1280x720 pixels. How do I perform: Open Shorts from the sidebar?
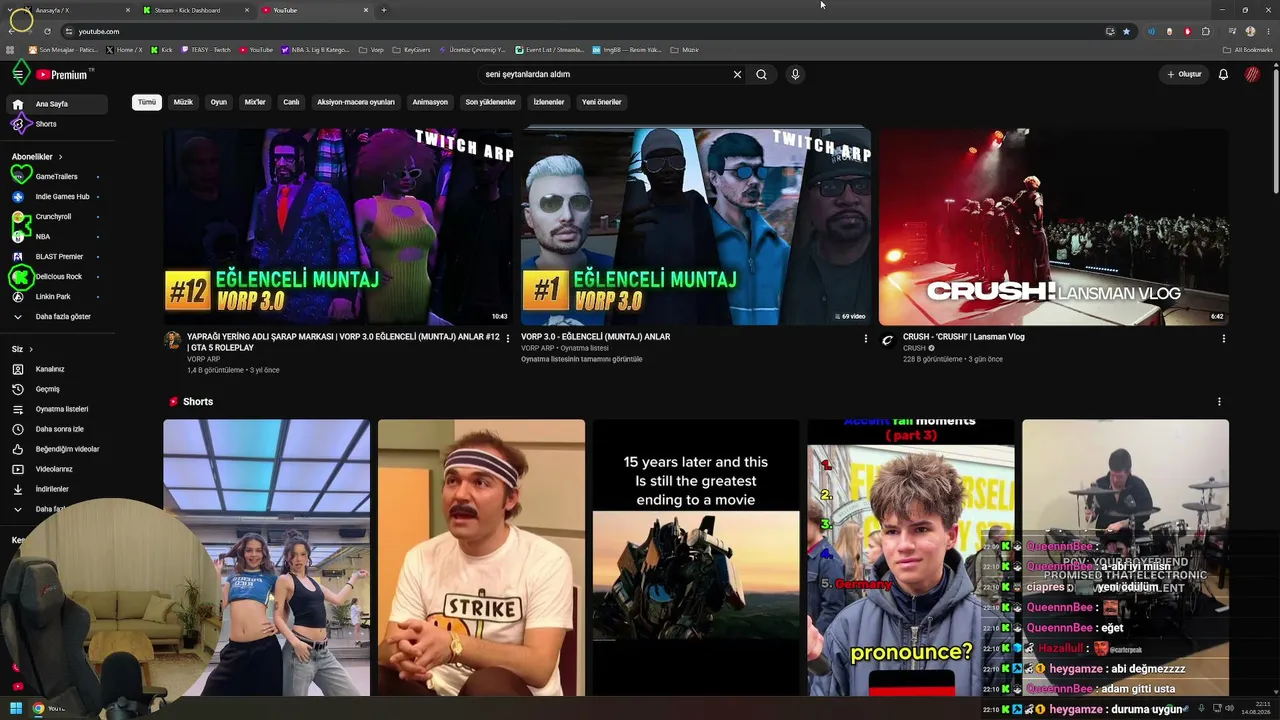pyautogui.click(x=56, y=124)
